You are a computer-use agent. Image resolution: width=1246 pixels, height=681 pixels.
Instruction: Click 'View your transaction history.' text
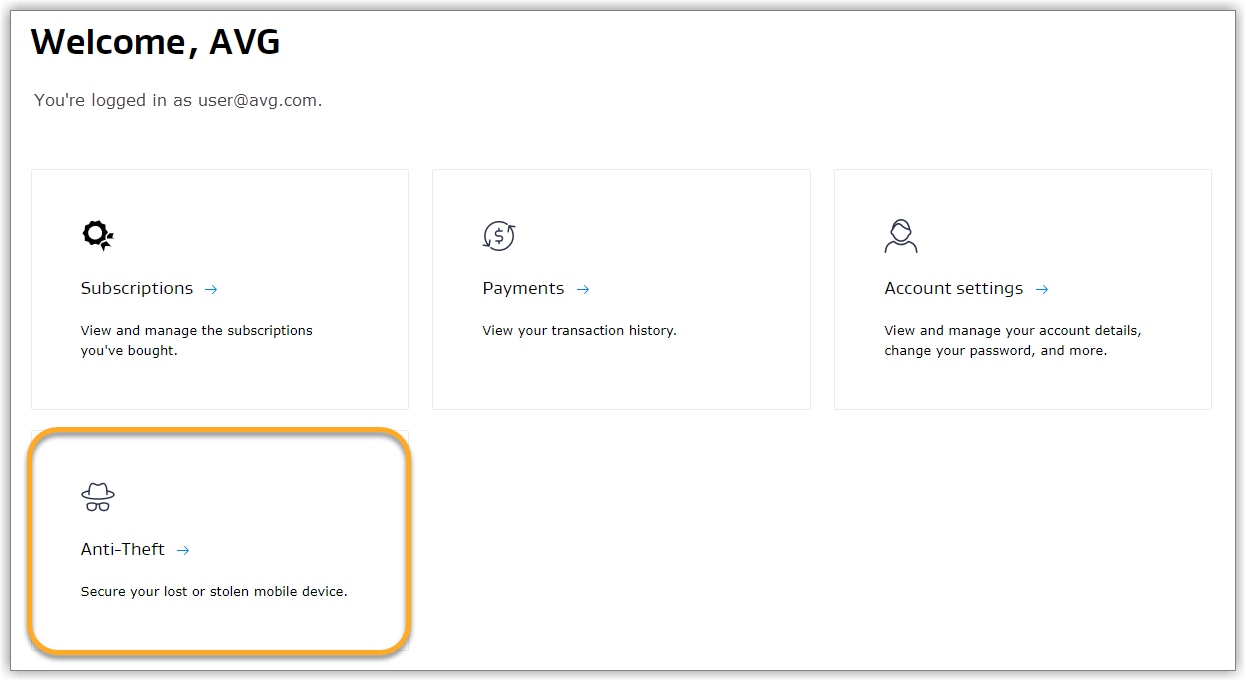(580, 330)
